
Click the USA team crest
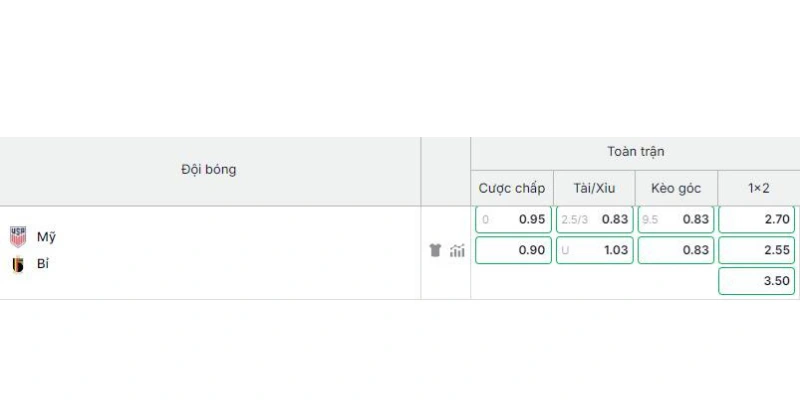pyautogui.click(x=18, y=237)
